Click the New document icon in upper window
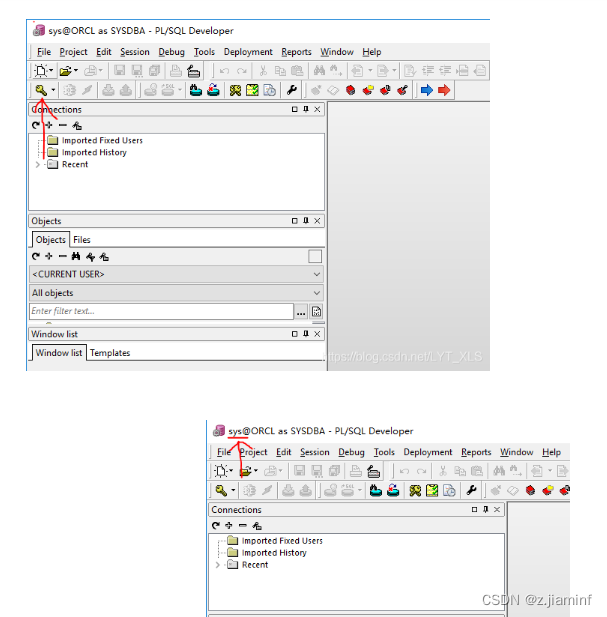The width and height of the screenshot is (607, 617). [41, 71]
